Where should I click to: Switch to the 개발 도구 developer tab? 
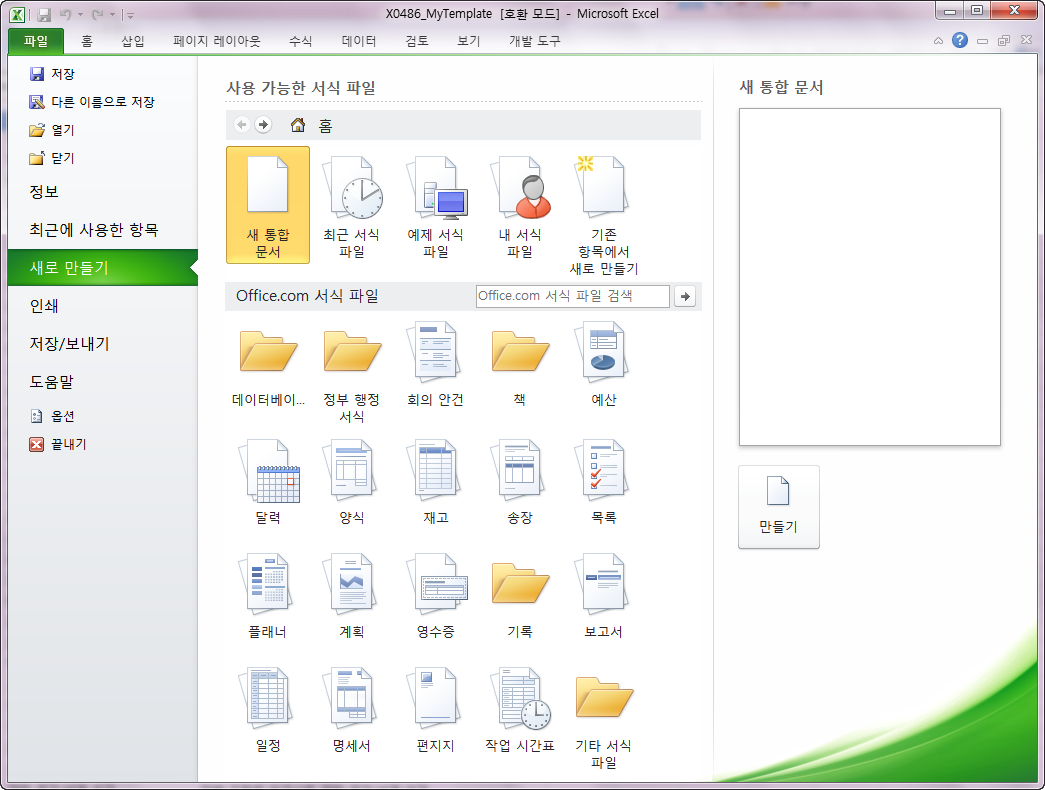click(534, 41)
